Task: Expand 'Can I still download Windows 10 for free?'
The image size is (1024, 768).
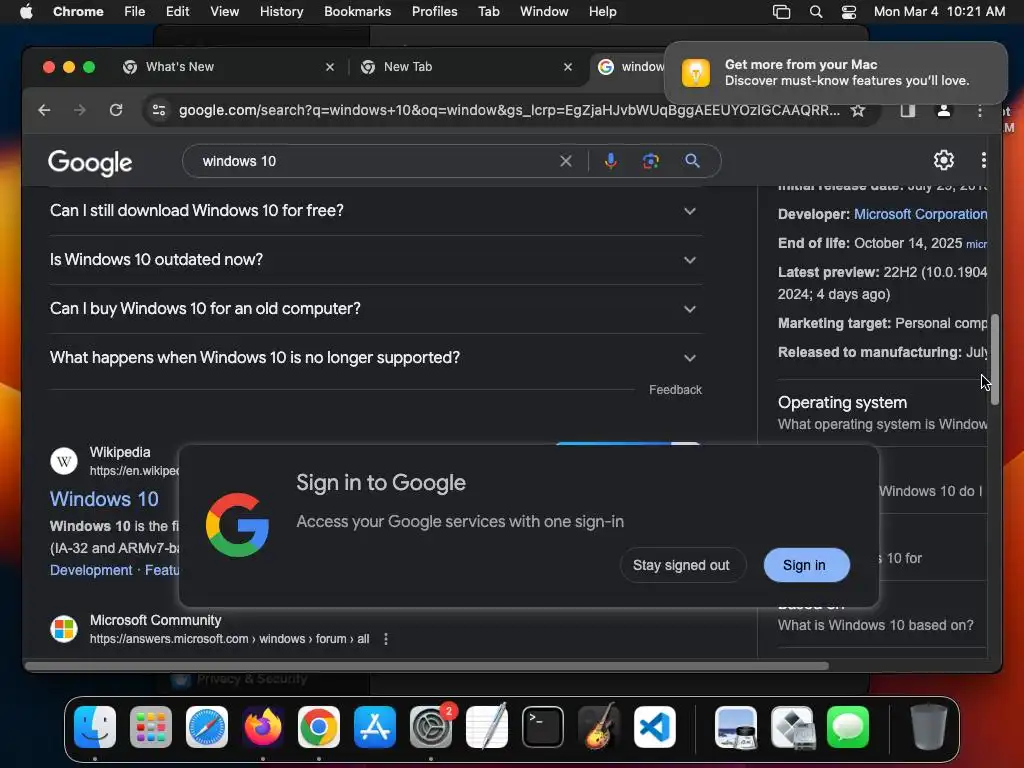Action: click(376, 211)
